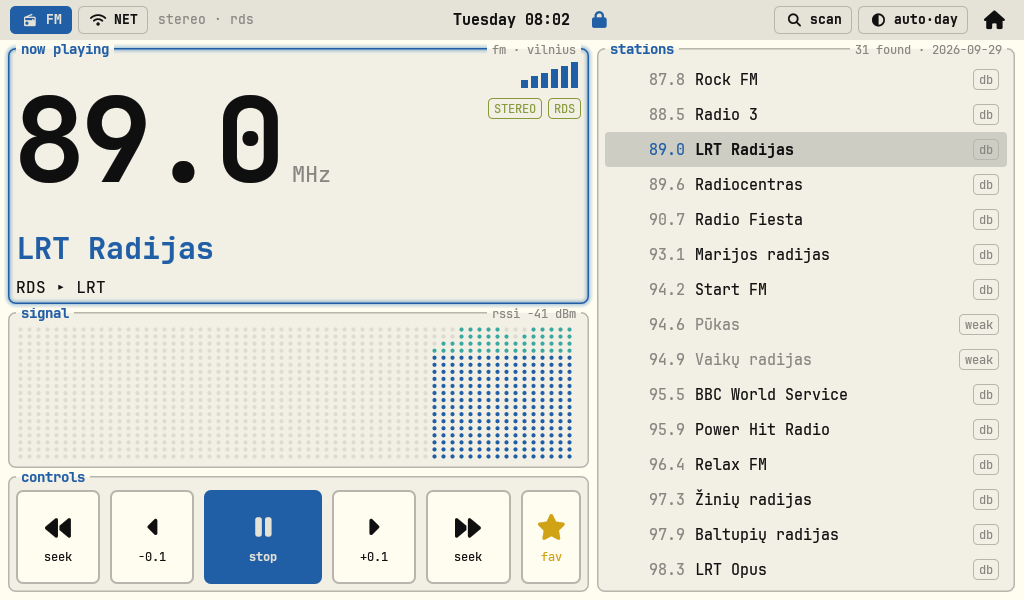This screenshot has height=600, width=1024.
Task: Click the STEREO indicator badge
Action: click(515, 109)
